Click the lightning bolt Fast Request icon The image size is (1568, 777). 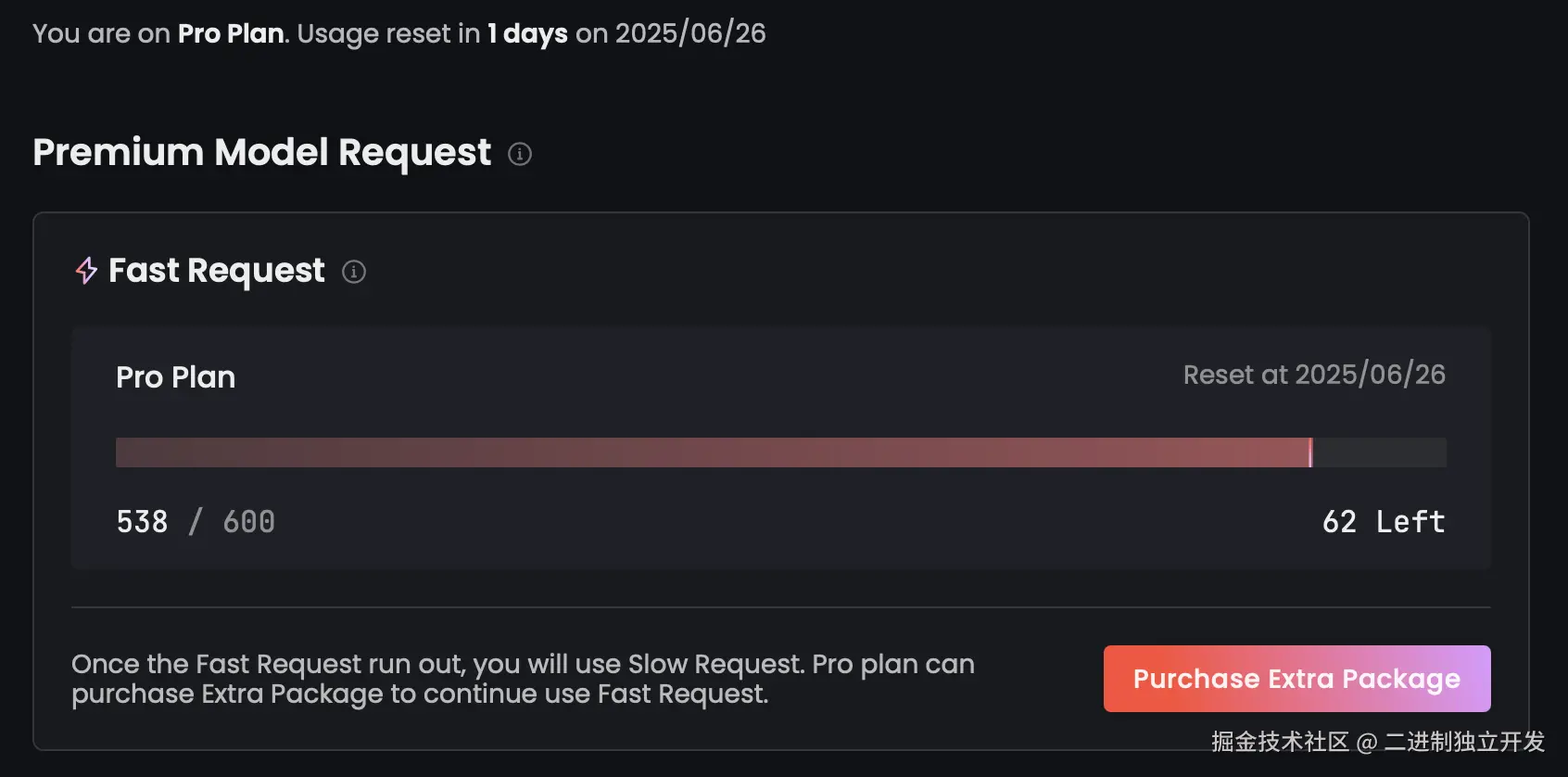tap(86, 271)
